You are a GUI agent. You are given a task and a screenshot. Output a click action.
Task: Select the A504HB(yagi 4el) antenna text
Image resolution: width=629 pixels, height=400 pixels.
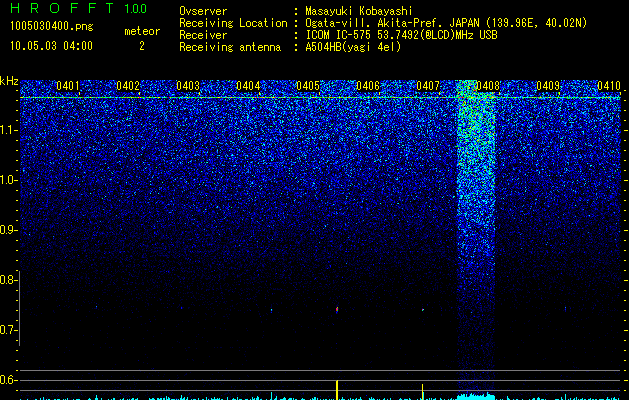coord(353,47)
